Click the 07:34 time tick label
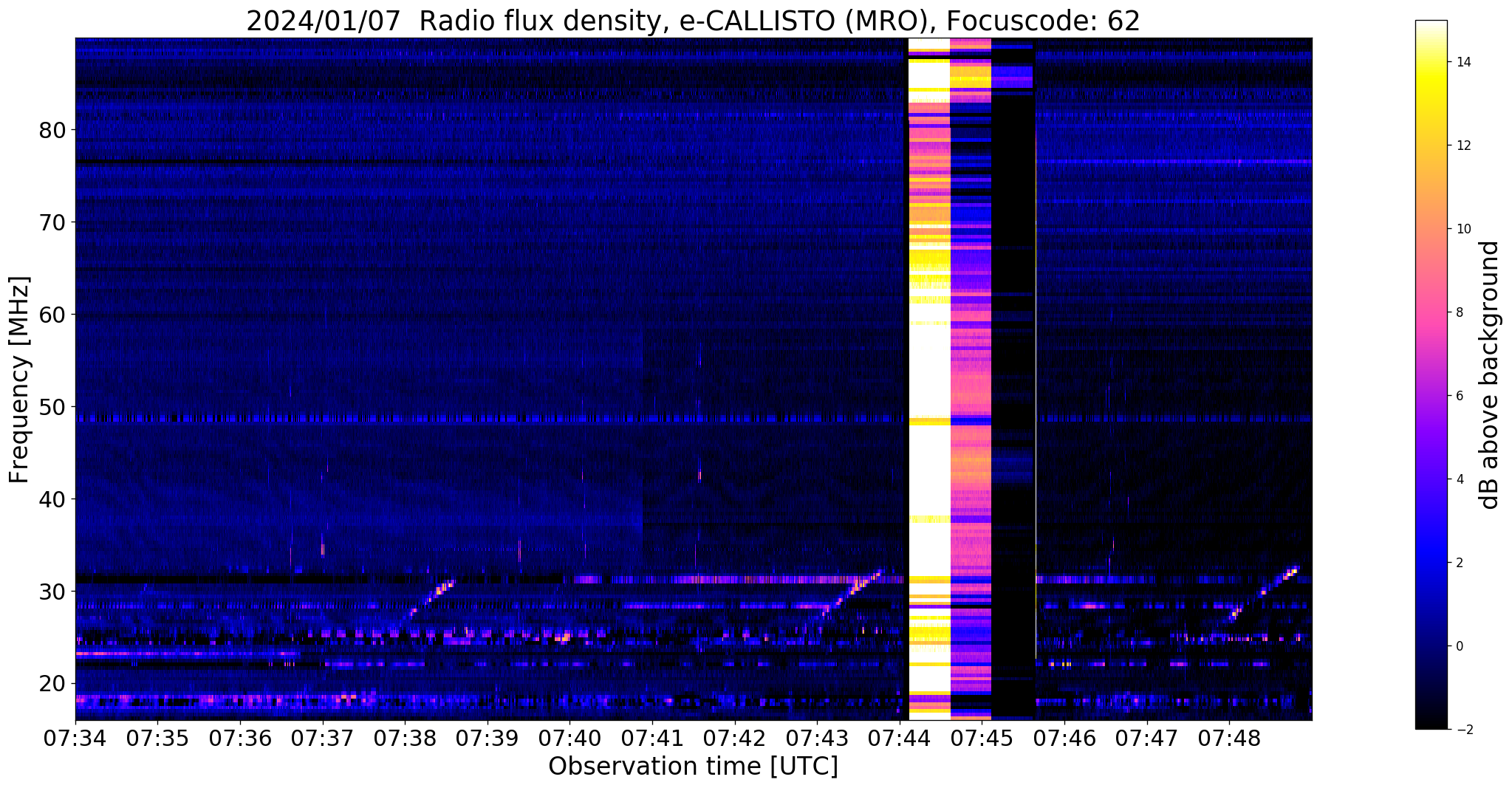Screen dimensions: 1512x788 (75, 737)
